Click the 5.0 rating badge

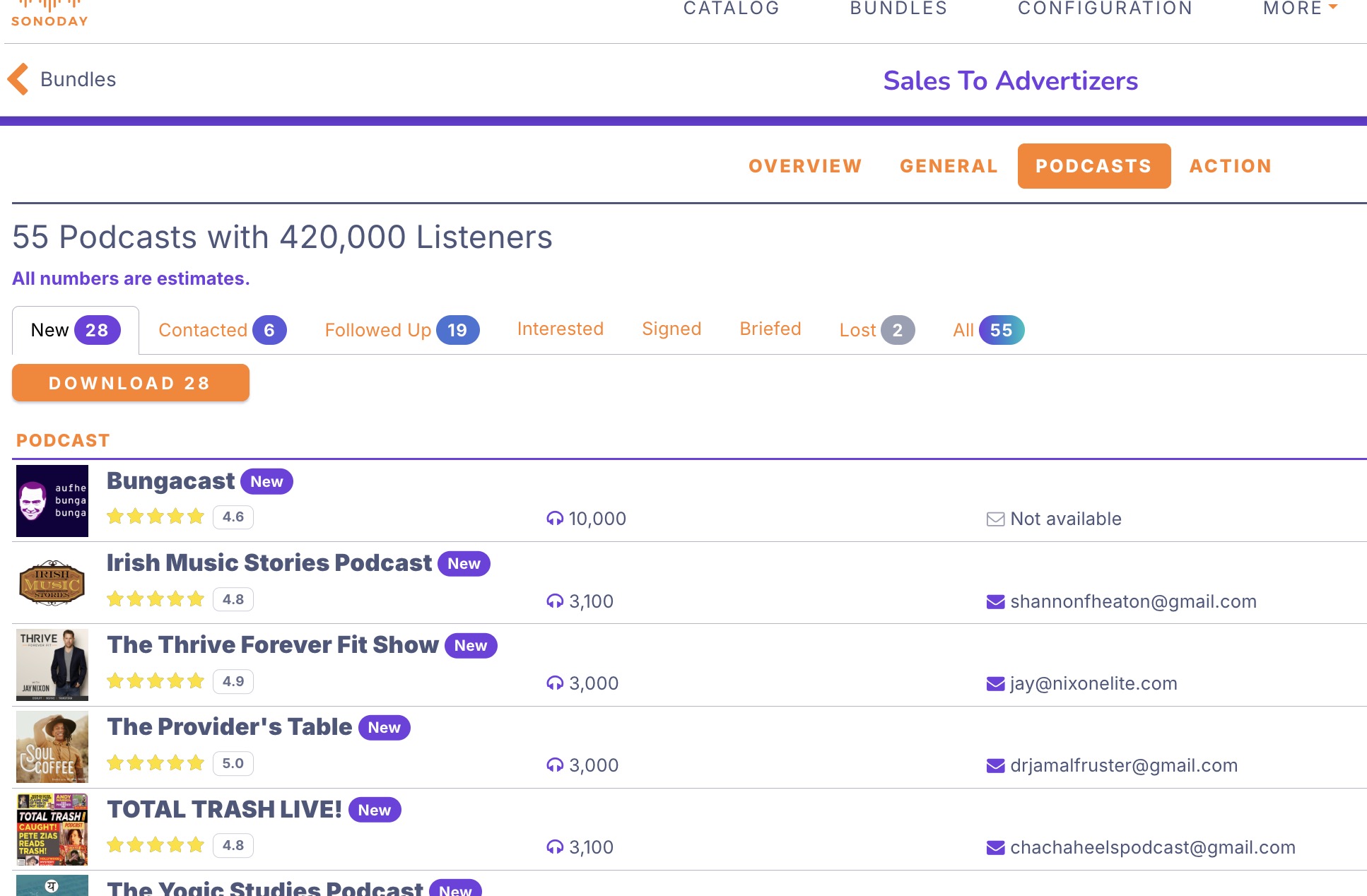point(233,764)
